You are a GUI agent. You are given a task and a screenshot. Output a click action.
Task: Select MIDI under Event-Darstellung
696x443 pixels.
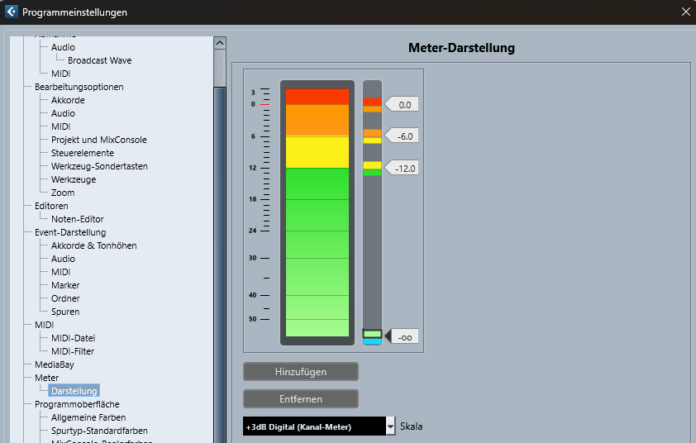click(x=61, y=272)
